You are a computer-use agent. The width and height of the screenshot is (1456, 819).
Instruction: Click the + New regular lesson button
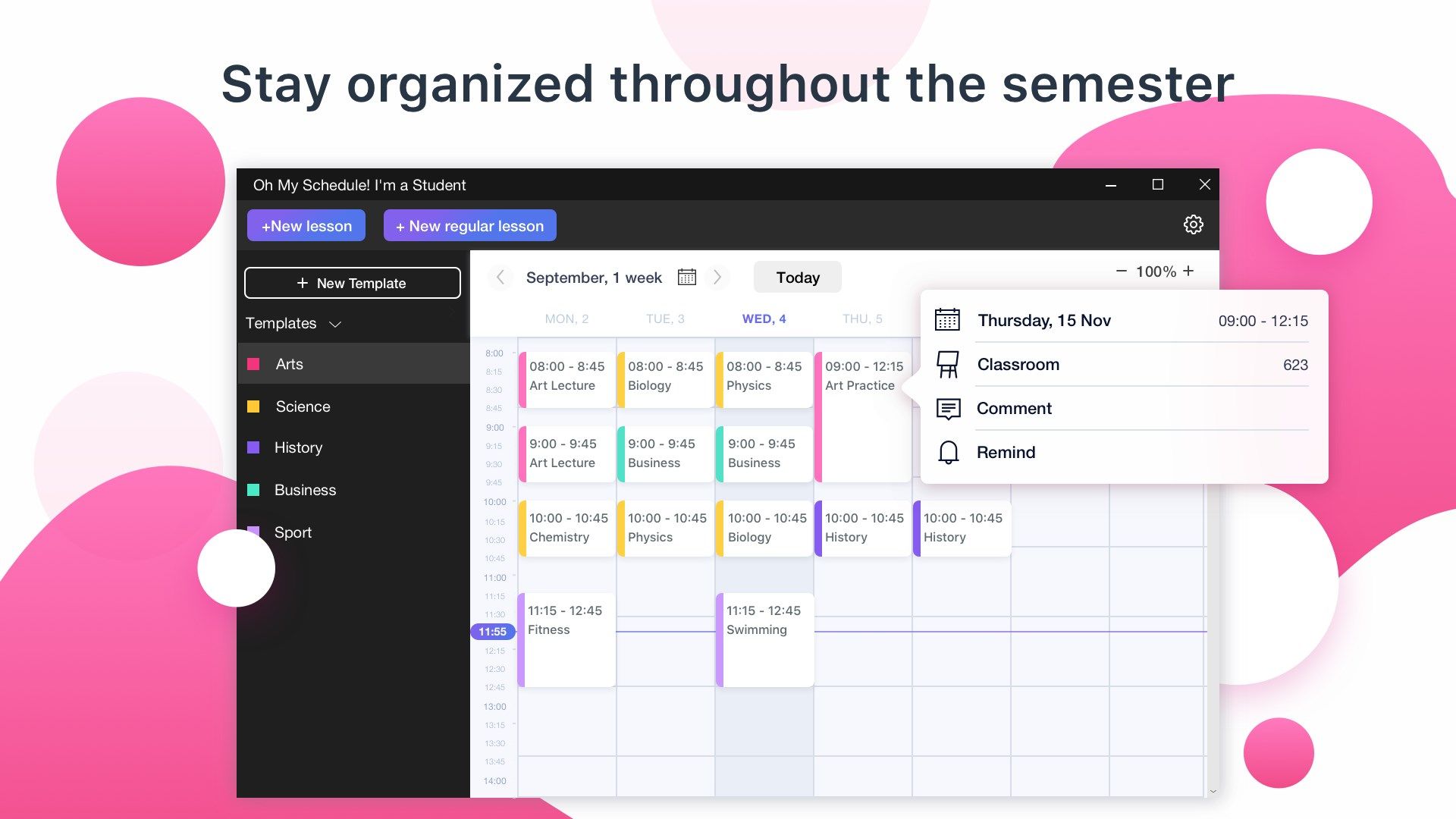click(x=468, y=225)
